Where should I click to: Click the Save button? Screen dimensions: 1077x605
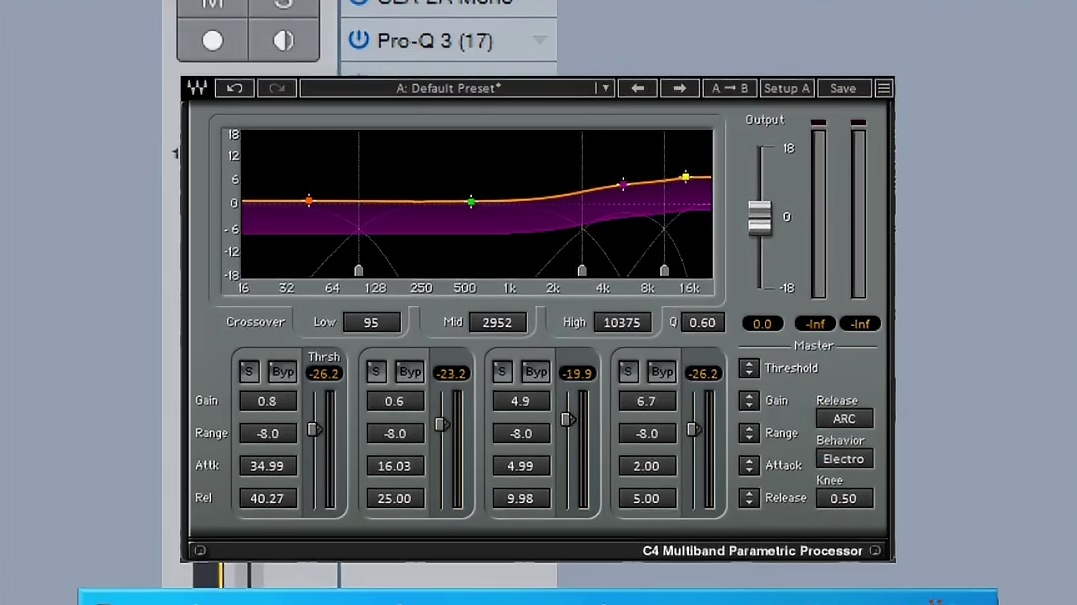pos(843,88)
